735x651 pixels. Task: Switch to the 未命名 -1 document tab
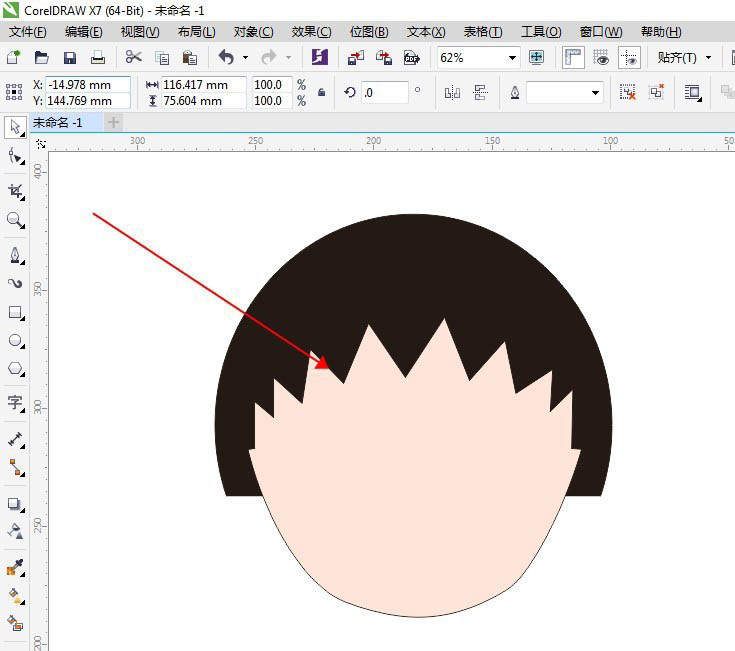coord(57,123)
